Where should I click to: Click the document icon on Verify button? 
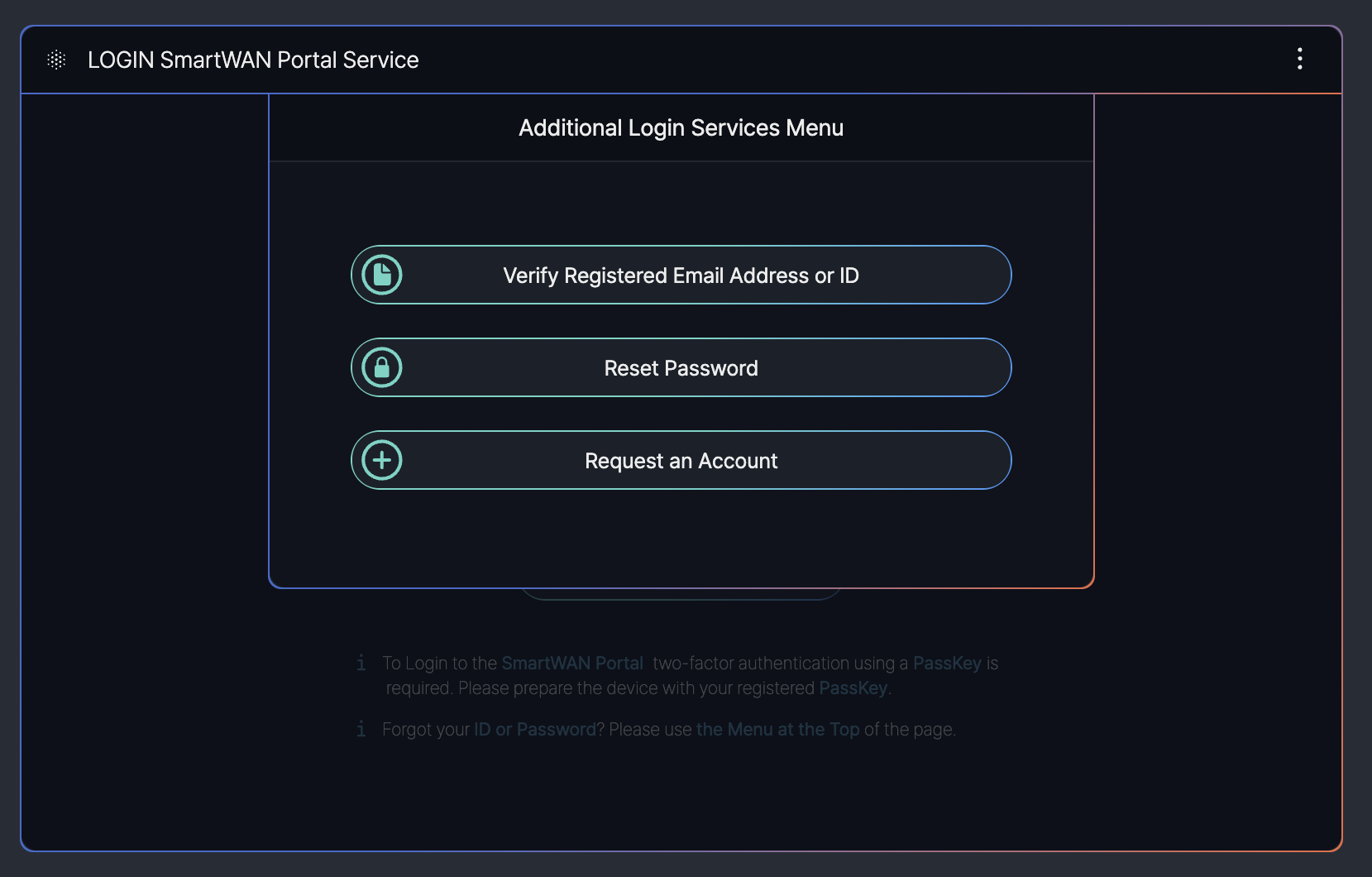coord(382,275)
